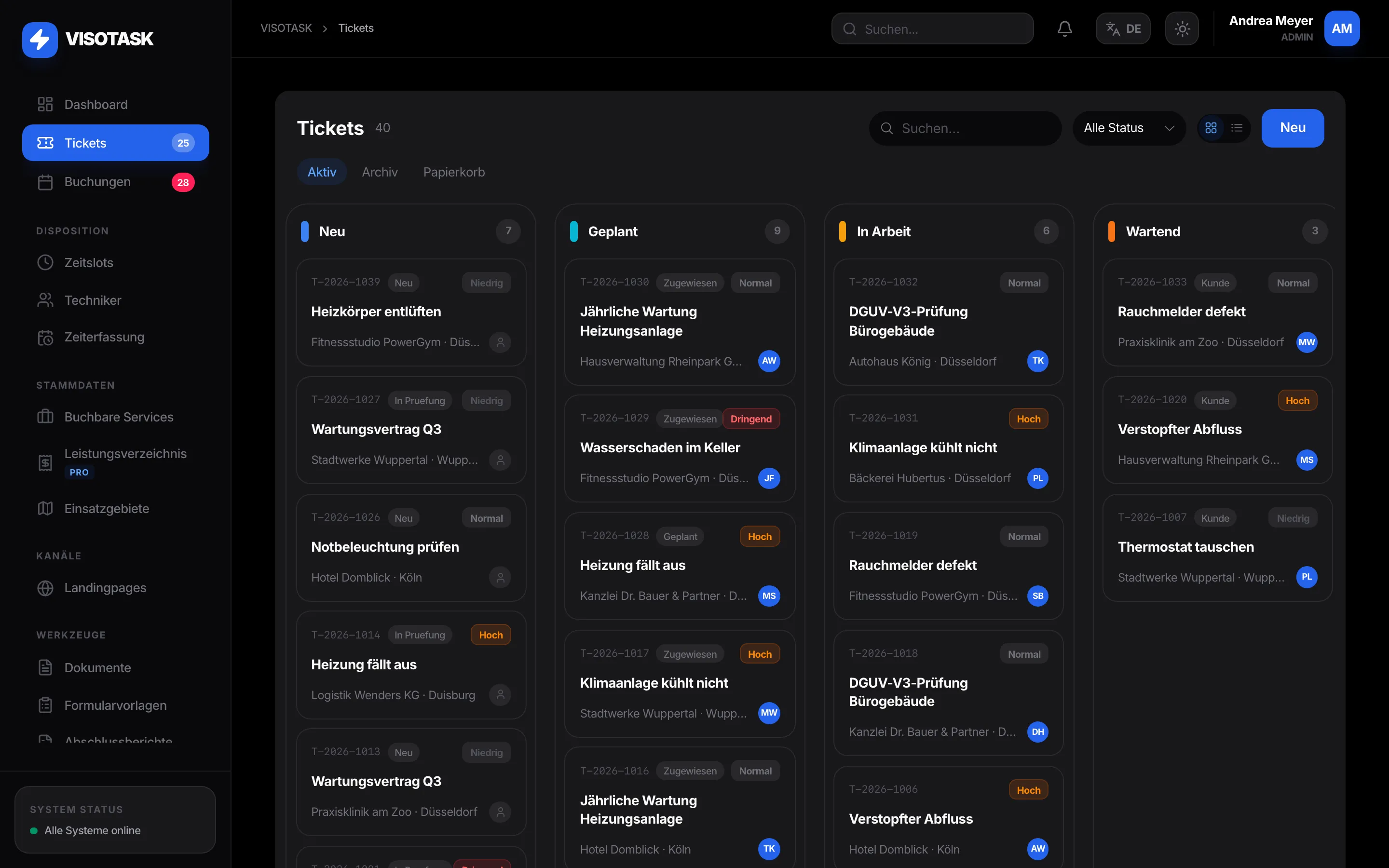Viewport: 1389px width, 868px height.
Task: Click the Geplant column count 9
Action: (x=777, y=231)
